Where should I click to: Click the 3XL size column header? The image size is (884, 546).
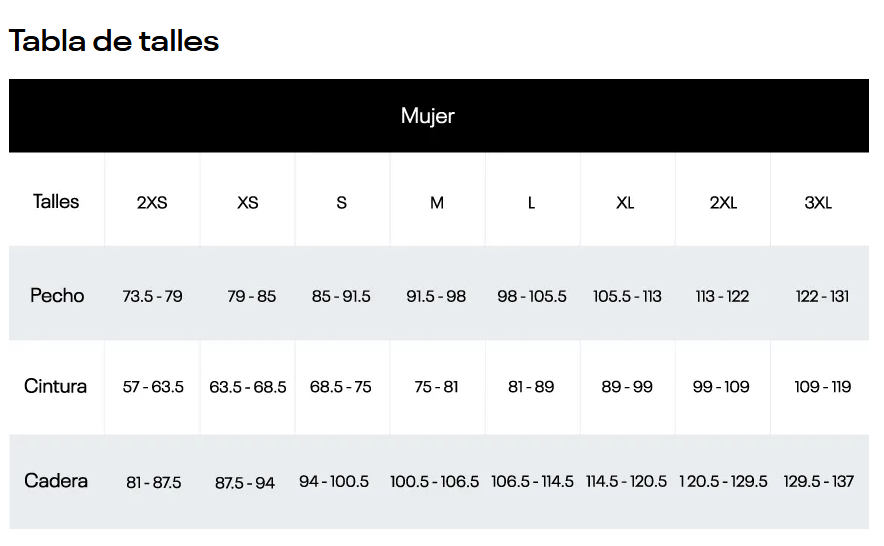(x=818, y=202)
